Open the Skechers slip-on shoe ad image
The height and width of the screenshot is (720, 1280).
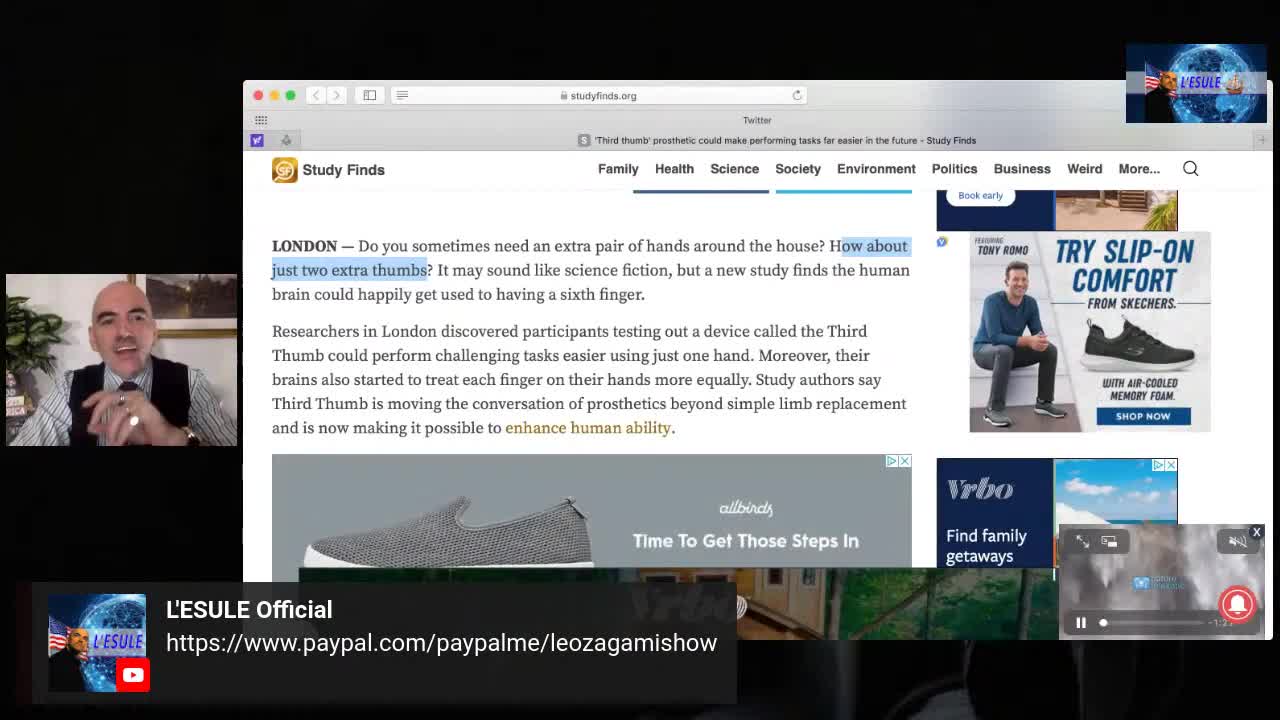(1090, 332)
